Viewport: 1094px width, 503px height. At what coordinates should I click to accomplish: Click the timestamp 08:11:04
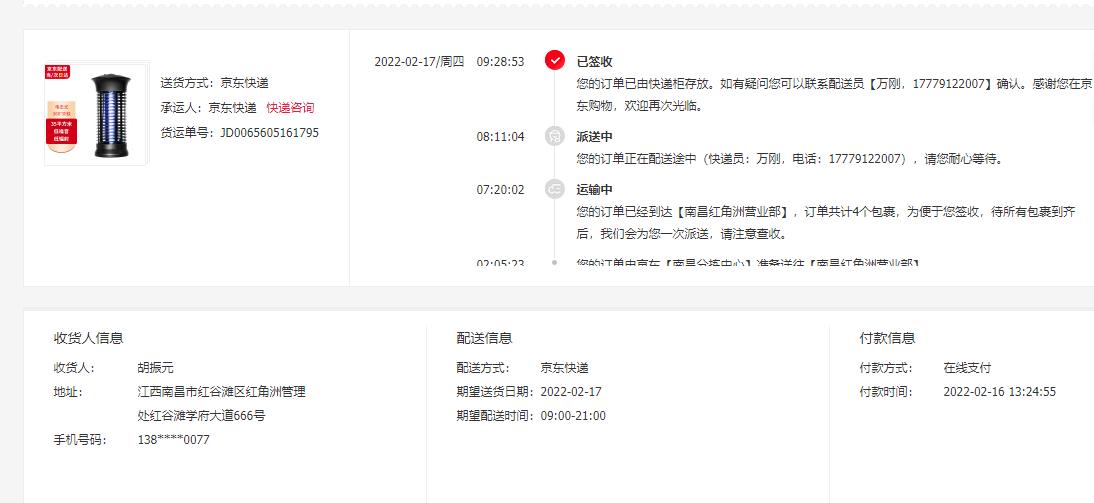coord(500,137)
